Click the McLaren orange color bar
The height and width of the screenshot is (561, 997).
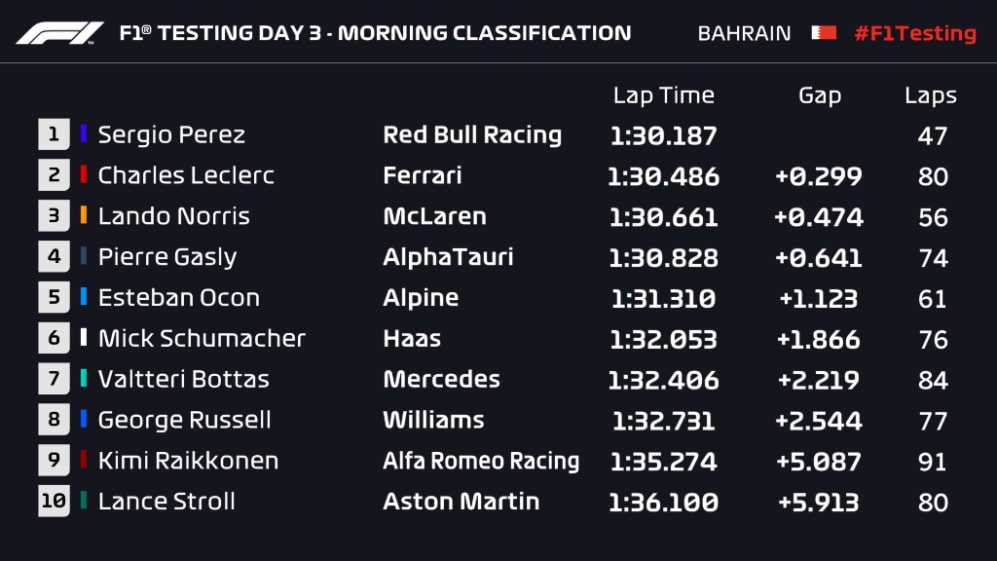[83, 216]
